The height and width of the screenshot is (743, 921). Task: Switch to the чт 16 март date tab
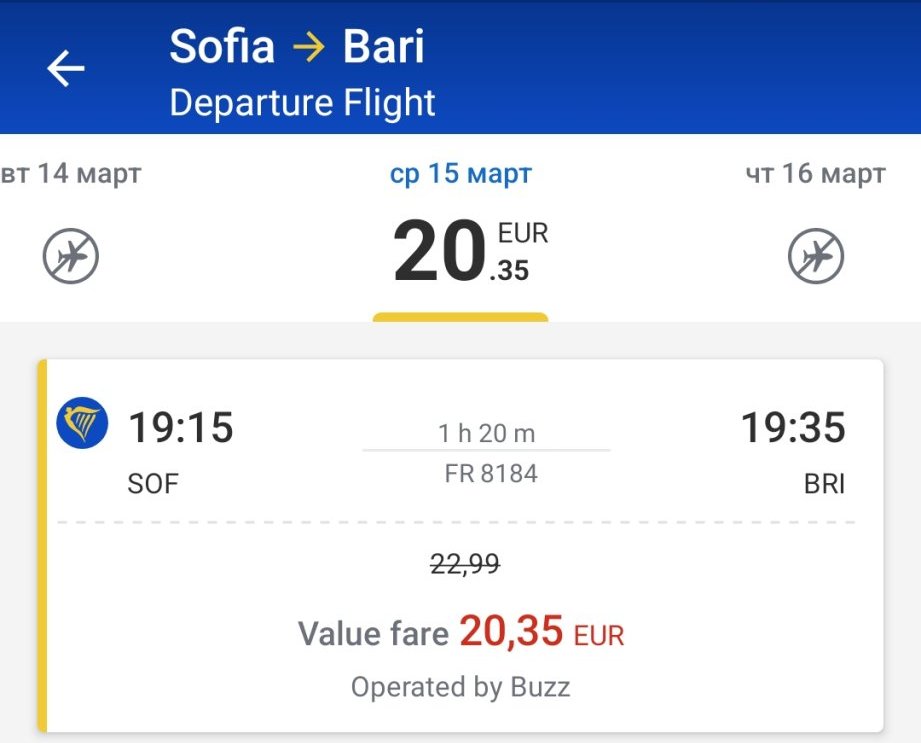click(816, 174)
